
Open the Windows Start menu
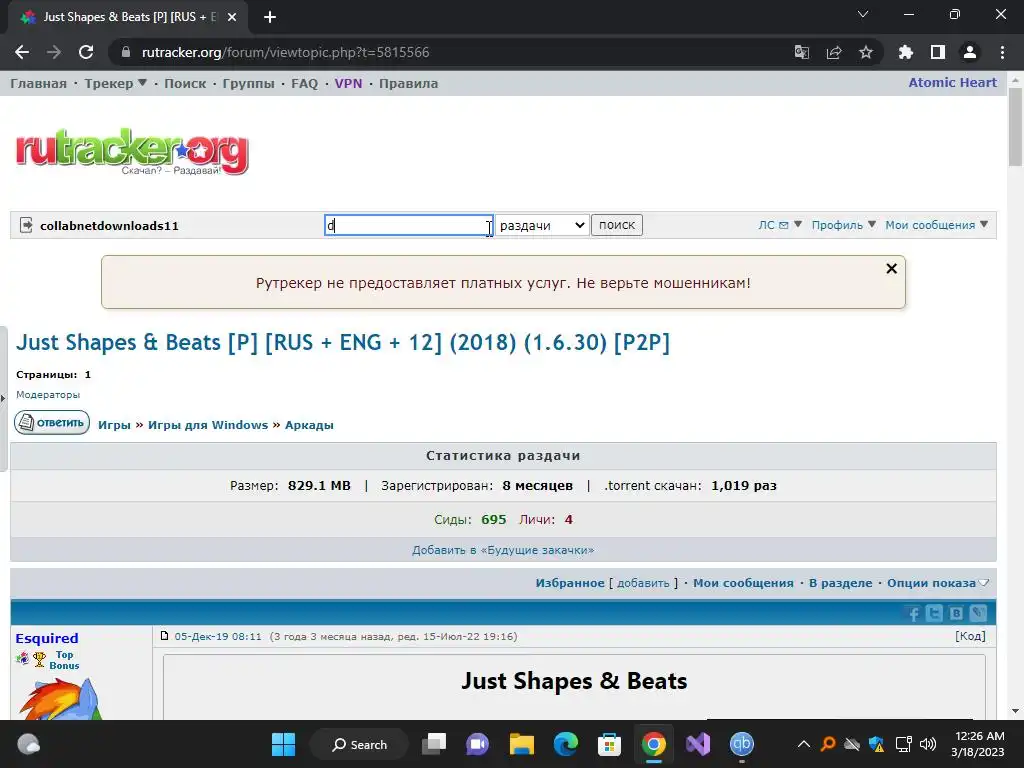point(283,744)
